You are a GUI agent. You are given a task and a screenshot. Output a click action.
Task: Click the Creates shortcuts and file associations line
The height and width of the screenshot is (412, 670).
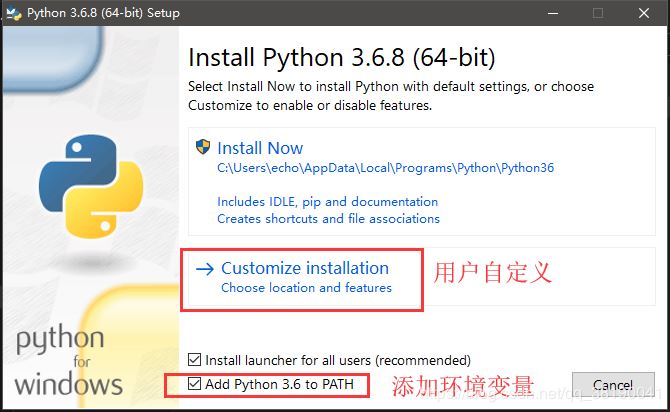point(328,218)
